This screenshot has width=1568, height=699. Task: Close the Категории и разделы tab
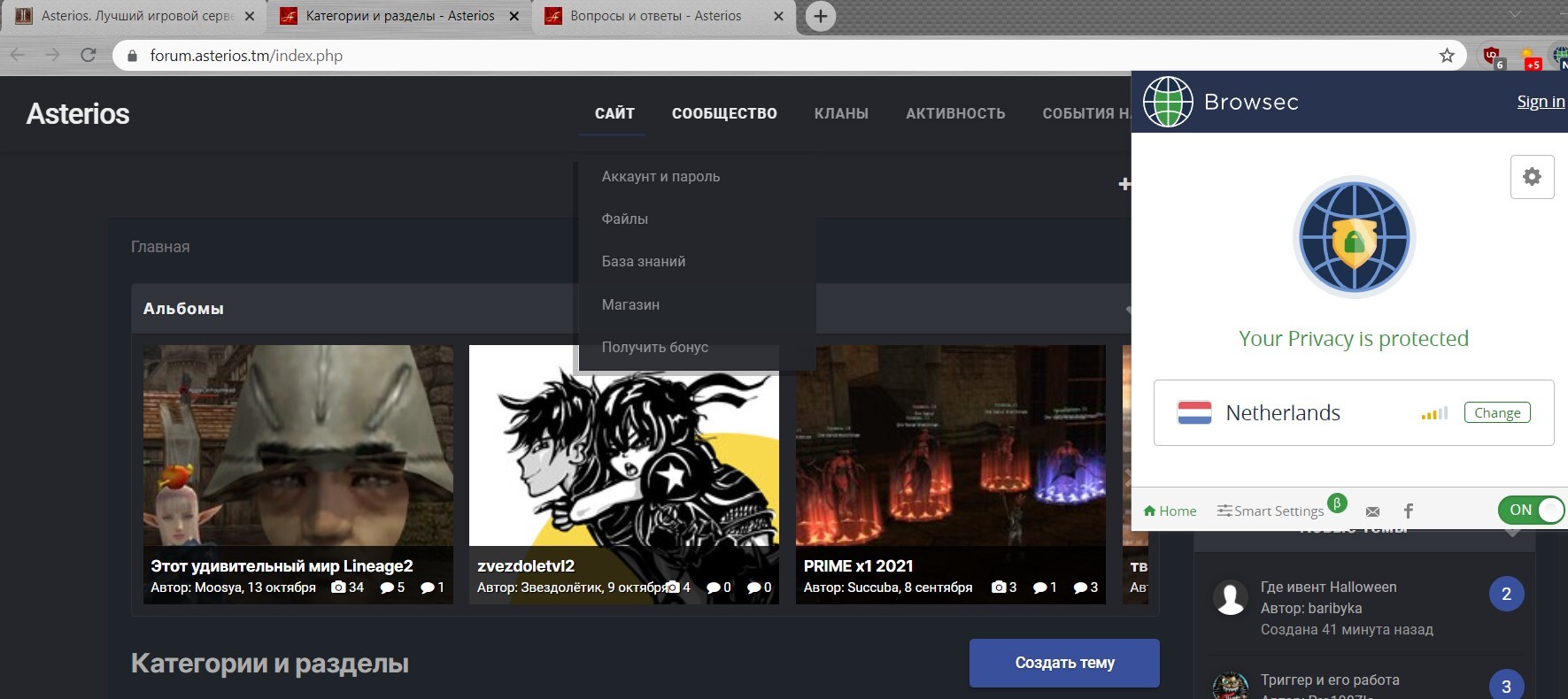point(514,16)
